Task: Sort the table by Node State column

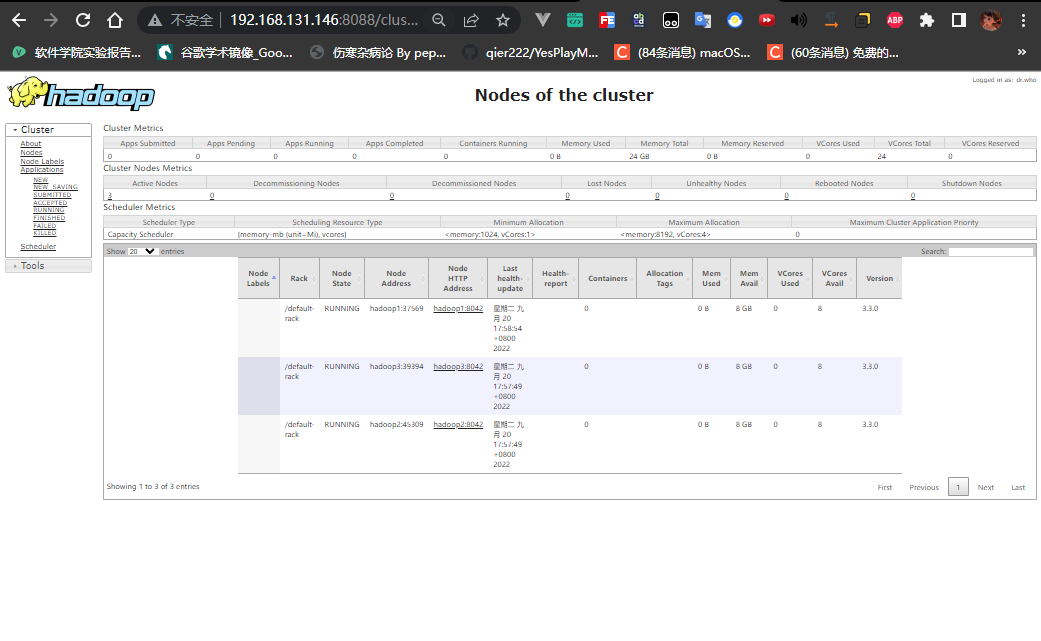Action: coord(341,278)
